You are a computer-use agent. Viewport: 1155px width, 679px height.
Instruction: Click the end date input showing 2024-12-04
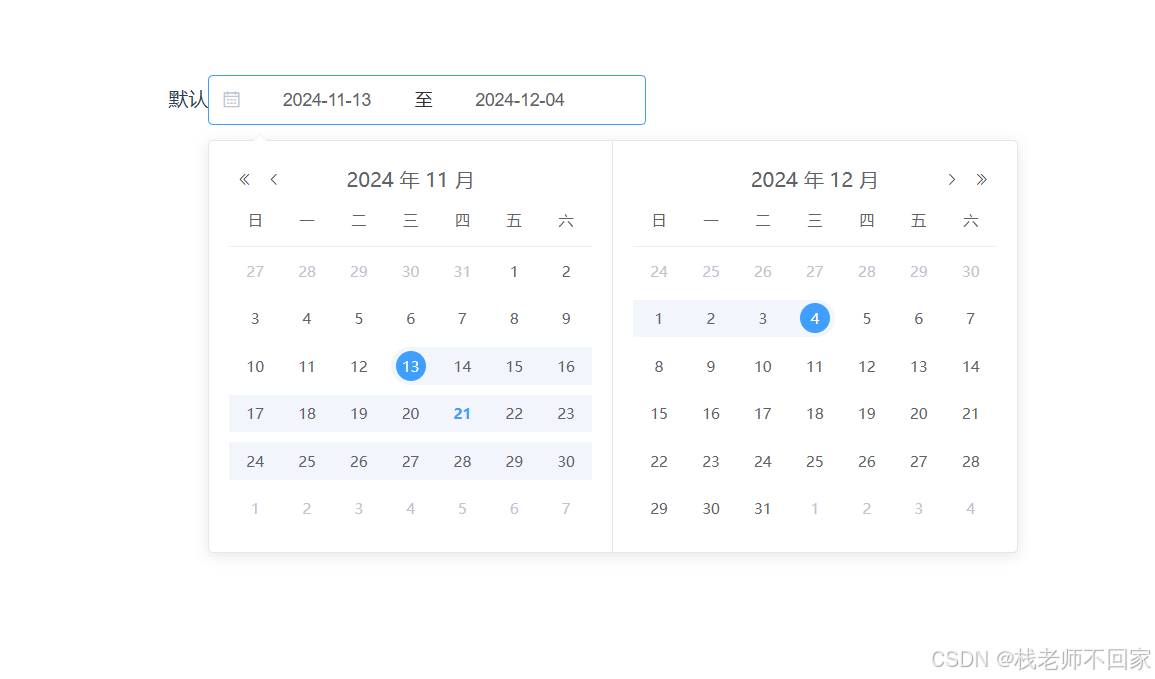[519, 99]
